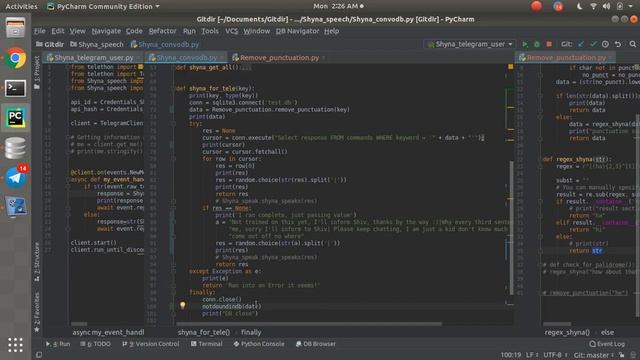Open the Structure tool window sidebar tab
640x360 pixels.
pyautogui.click(x=37, y=261)
